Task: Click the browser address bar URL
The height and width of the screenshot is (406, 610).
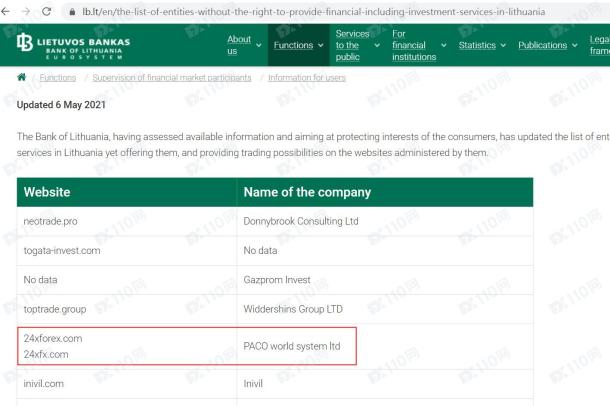Action: pos(314,12)
